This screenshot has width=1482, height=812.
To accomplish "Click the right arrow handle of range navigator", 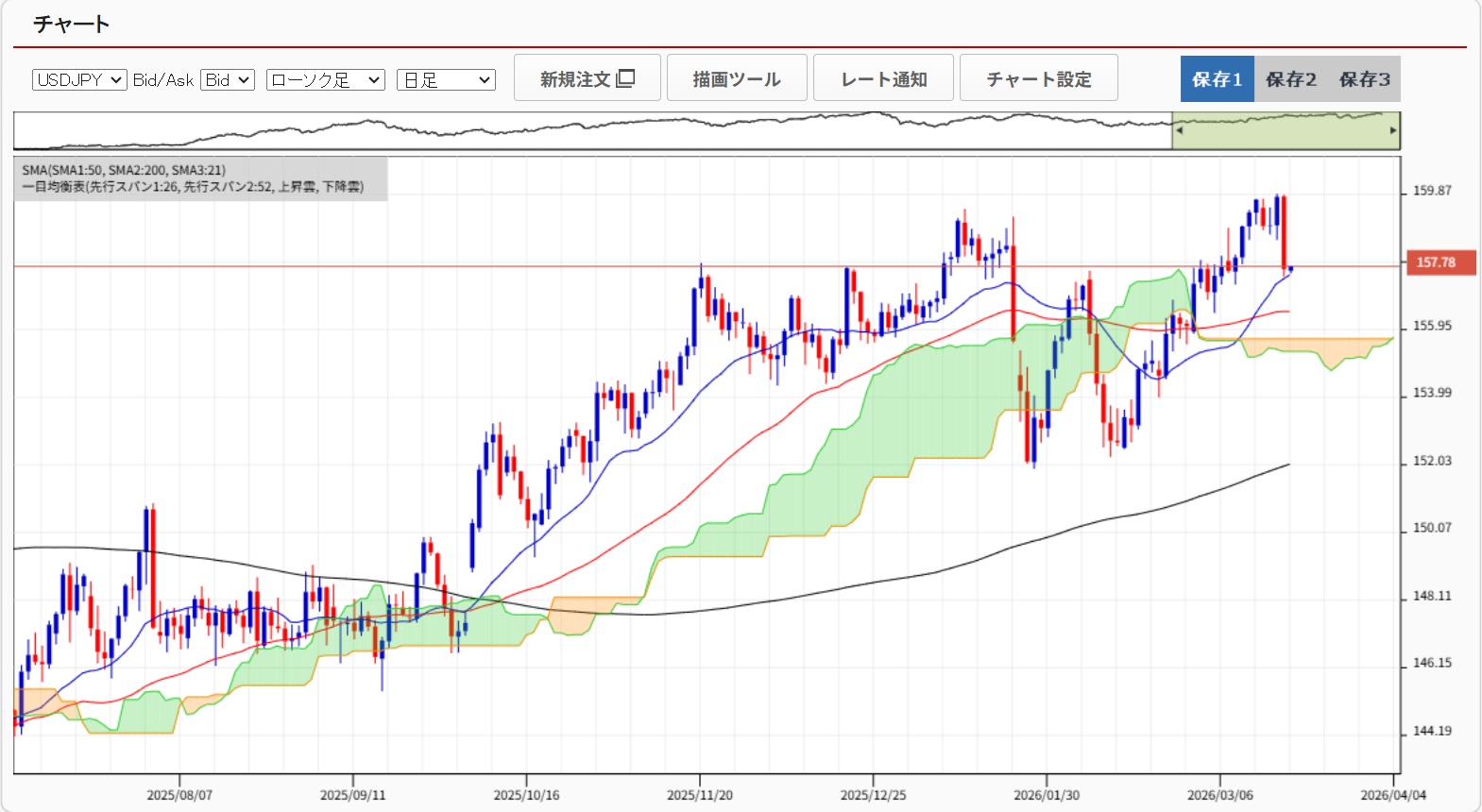I will pos(1393,131).
